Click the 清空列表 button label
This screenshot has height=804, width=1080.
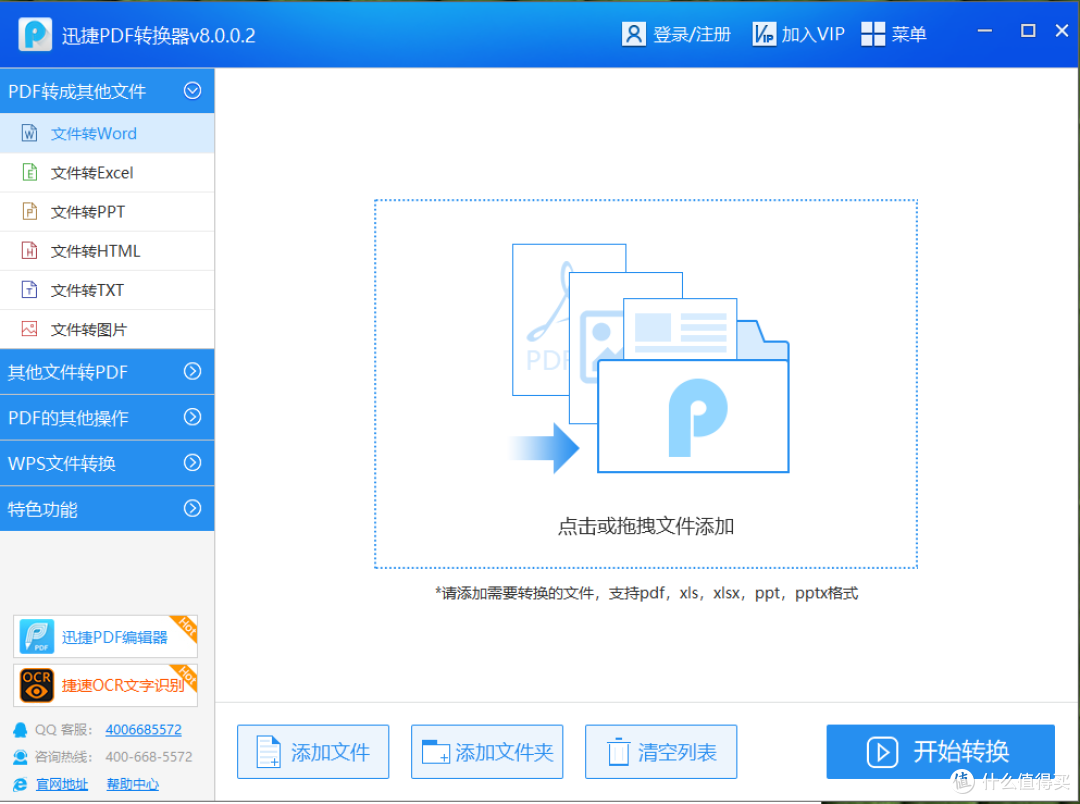pos(677,752)
